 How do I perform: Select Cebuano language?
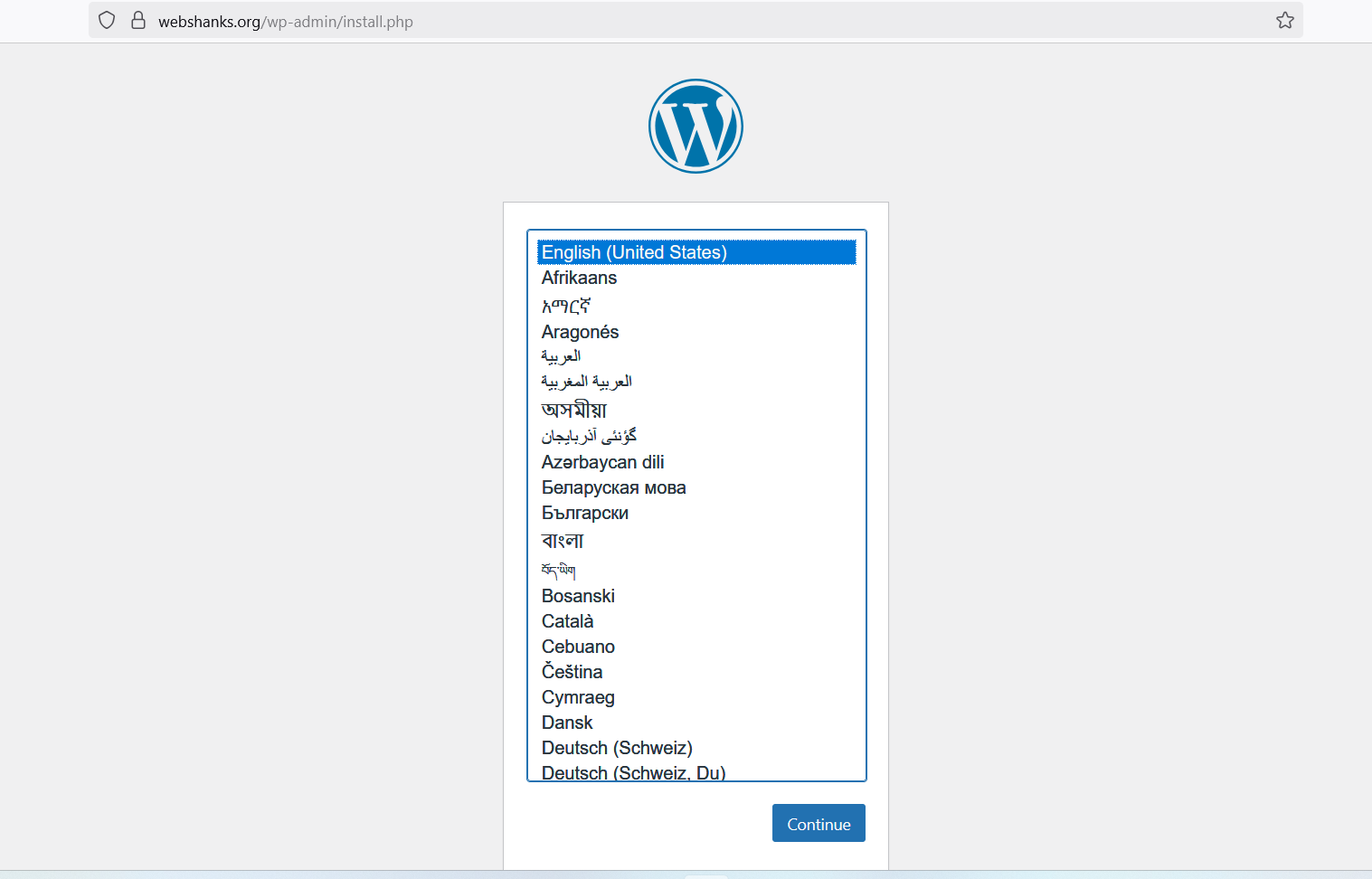pyautogui.click(x=696, y=647)
